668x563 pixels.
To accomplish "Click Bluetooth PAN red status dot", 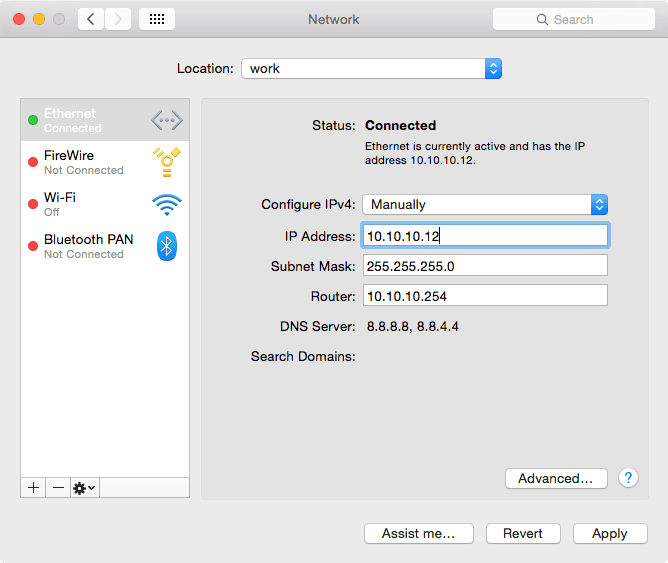I will (x=33, y=246).
